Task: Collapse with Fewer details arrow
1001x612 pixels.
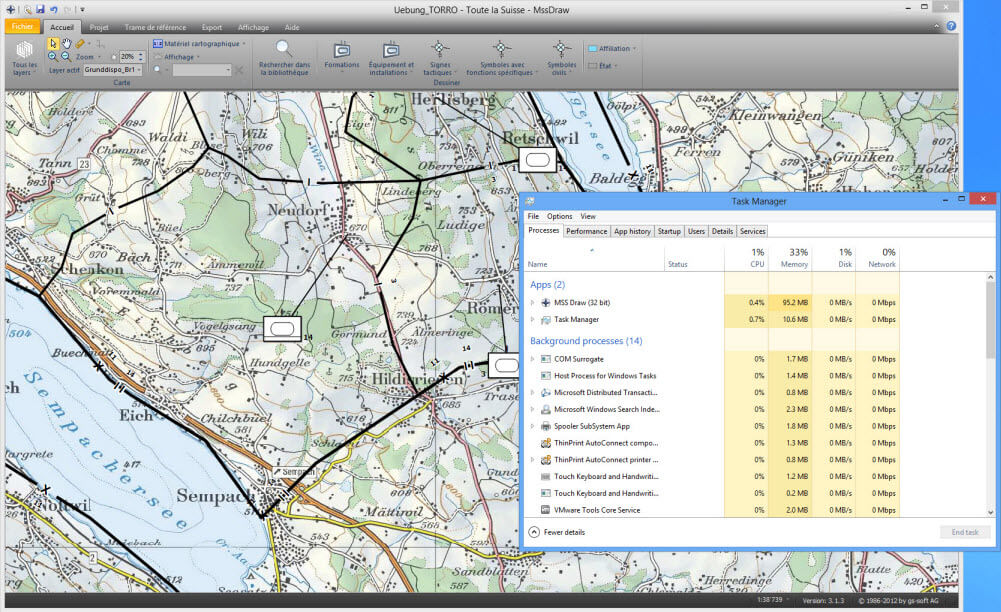Action: (x=534, y=532)
